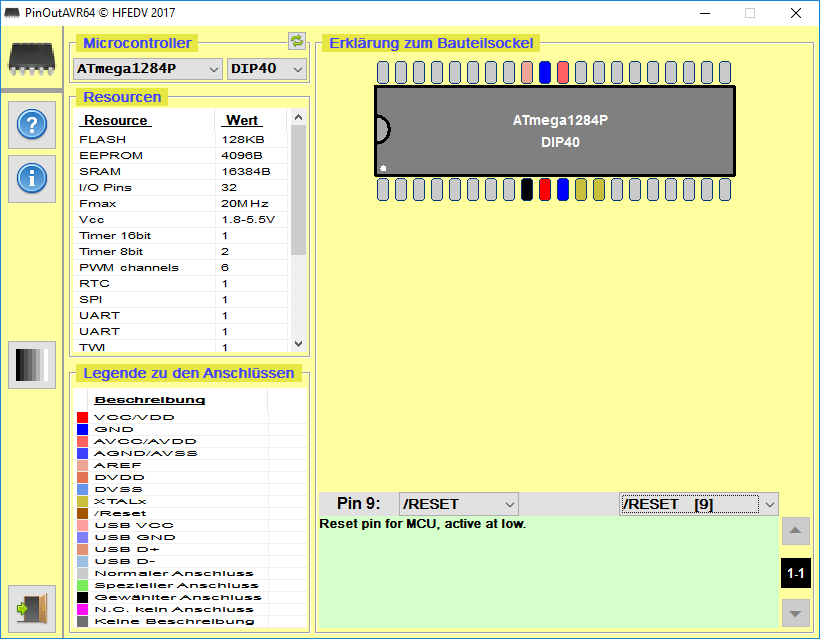820x639 pixels.
Task: Select the SPI resource row
Action: click(x=181, y=300)
